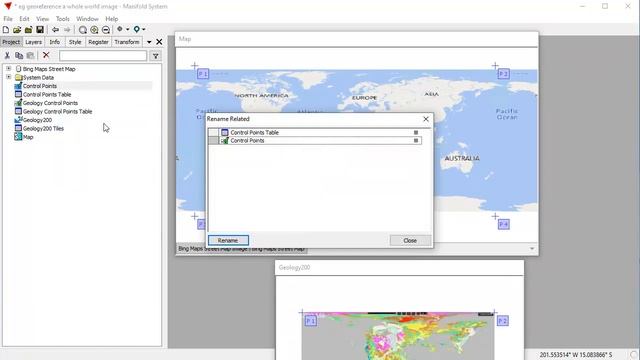Open the Edit menu
This screenshot has width=640, height=360.
pos(24,19)
